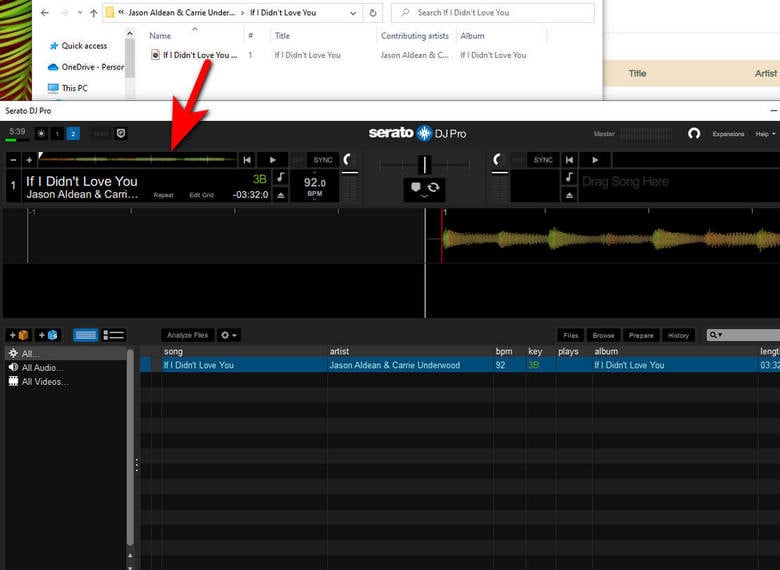This screenshot has height=570, width=780.
Task: Add a new crate
Action: pyautogui.click(x=18, y=335)
